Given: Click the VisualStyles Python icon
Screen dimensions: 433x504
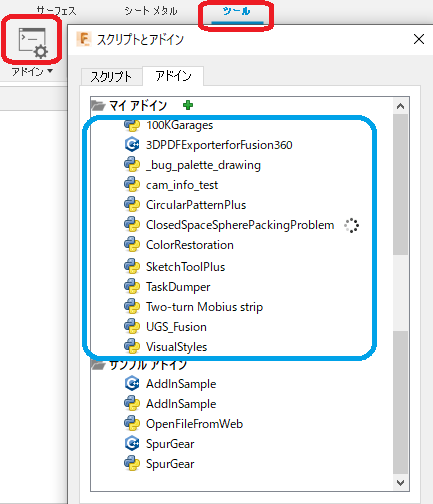Looking at the screenshot, I should pyautogui.click(x=132, y=347).
